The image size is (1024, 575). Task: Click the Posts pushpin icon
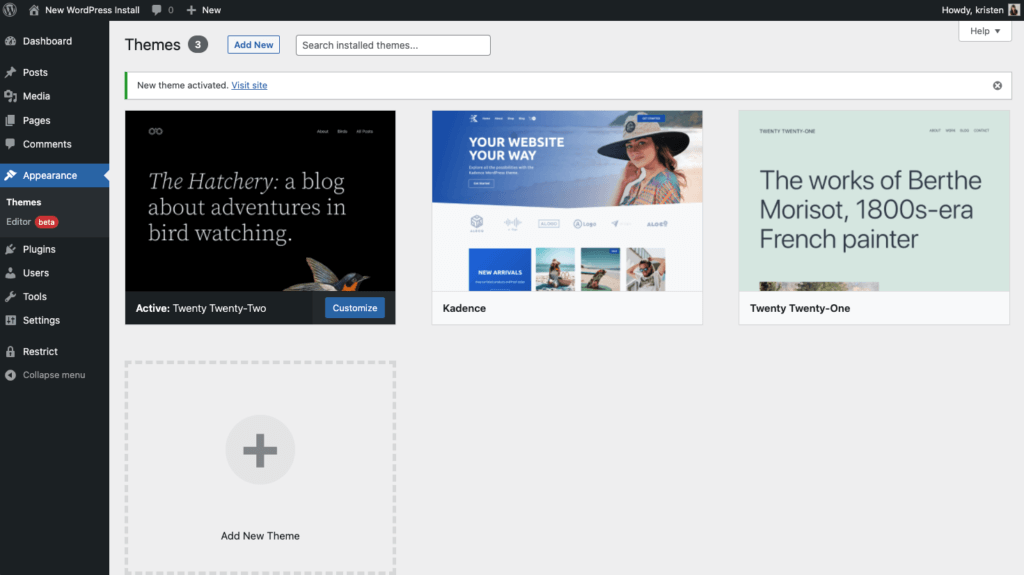tap(10, 72)
